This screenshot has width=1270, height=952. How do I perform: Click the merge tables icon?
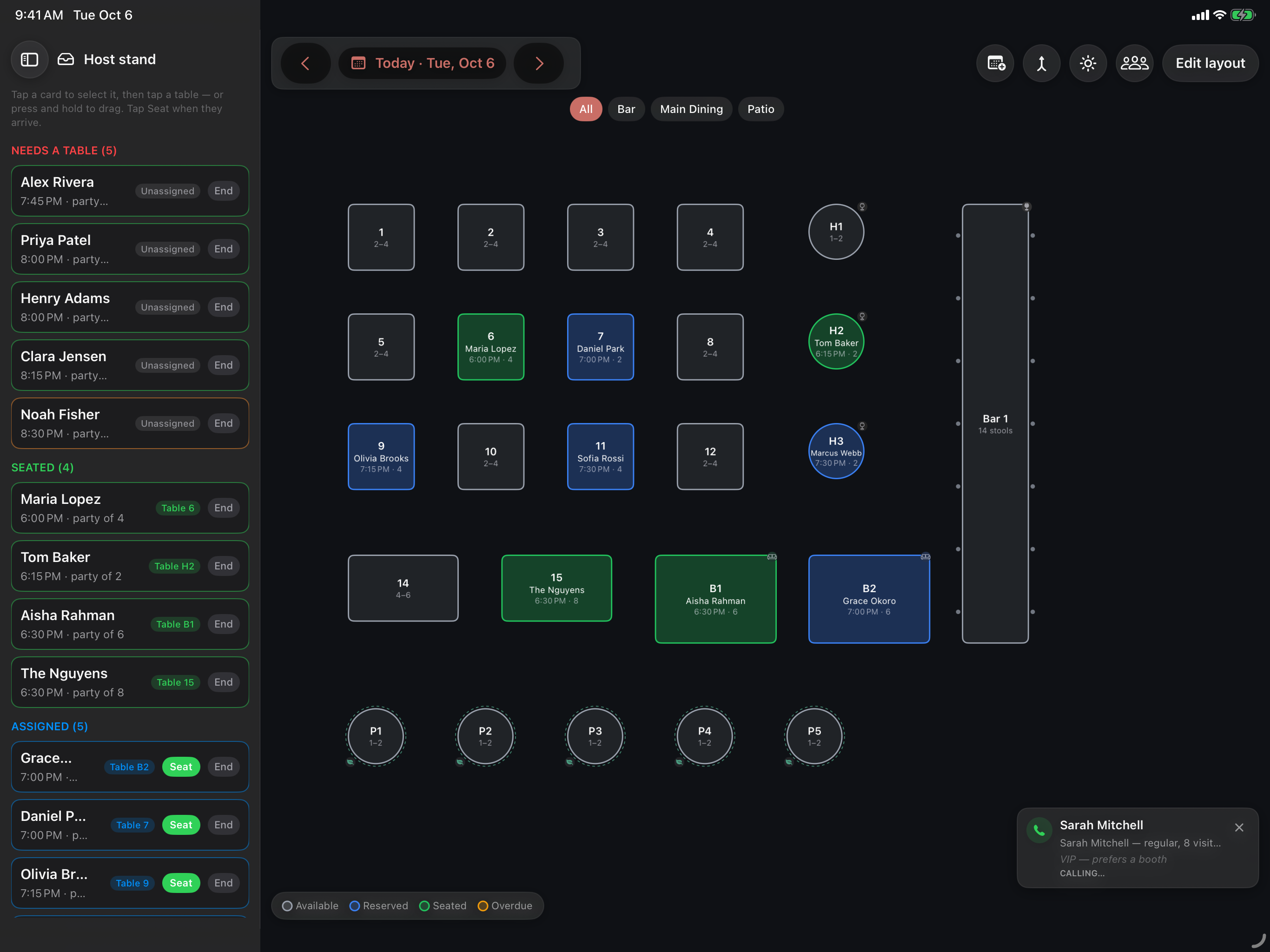point(1041,63)
